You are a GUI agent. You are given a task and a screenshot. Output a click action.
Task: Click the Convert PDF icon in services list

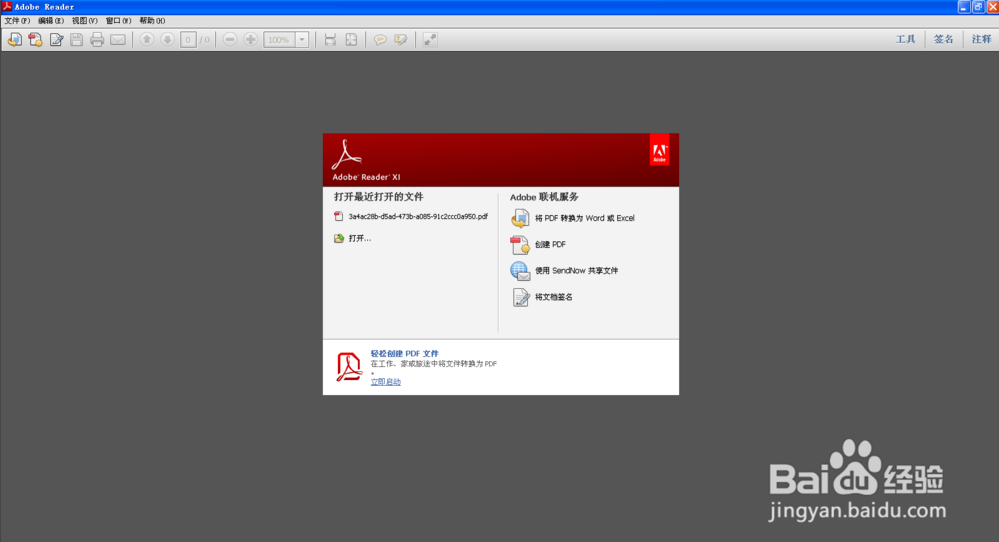click(520, 218)
